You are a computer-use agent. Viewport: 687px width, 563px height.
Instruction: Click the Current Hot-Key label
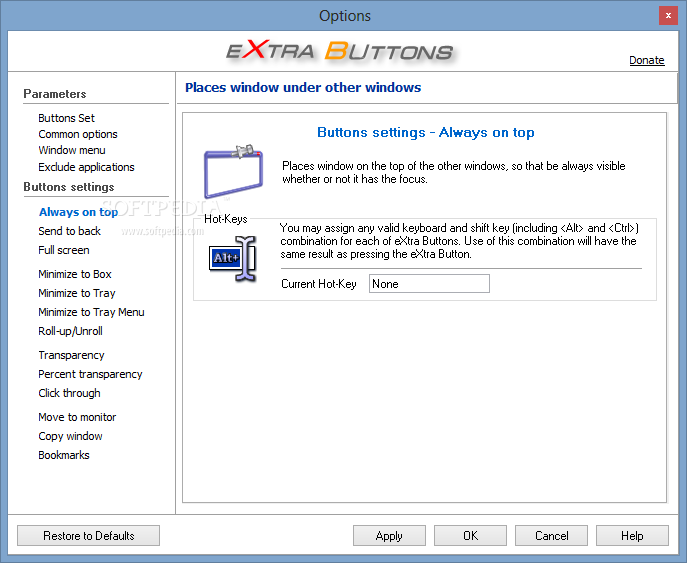pyautogui.click(x=319, y=284)
